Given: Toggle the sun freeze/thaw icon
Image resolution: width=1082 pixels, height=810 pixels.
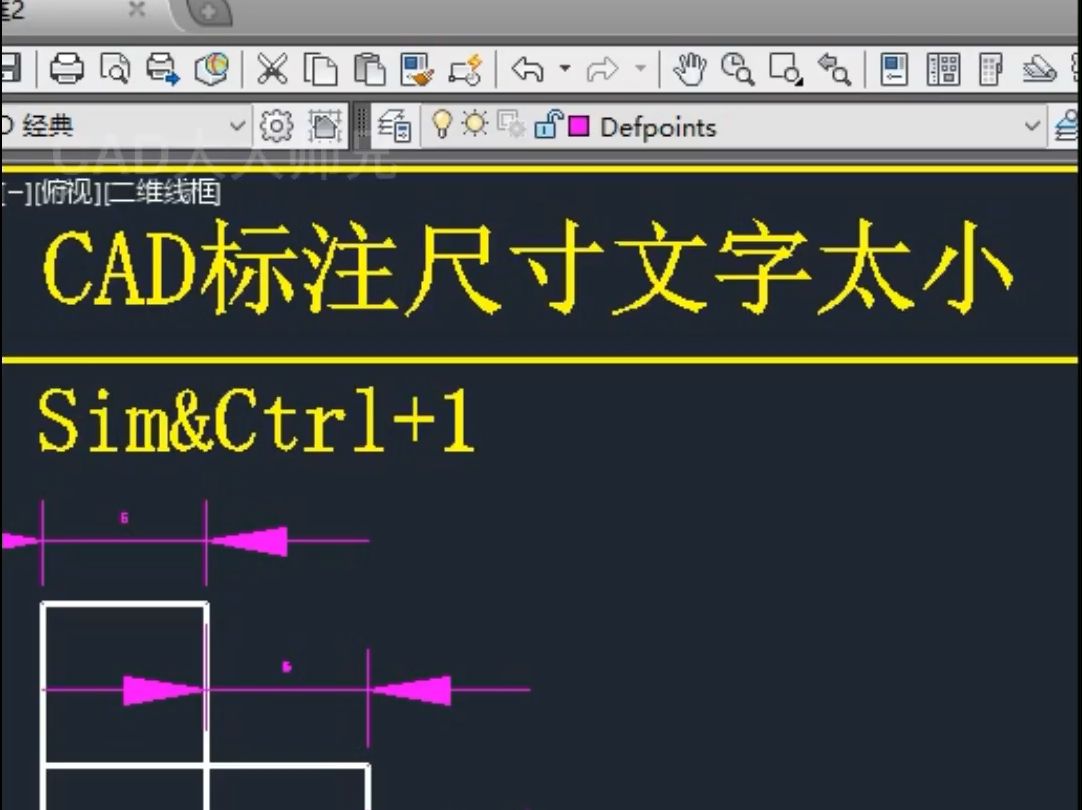Looking at the screenshot, I should pos(474,126).
